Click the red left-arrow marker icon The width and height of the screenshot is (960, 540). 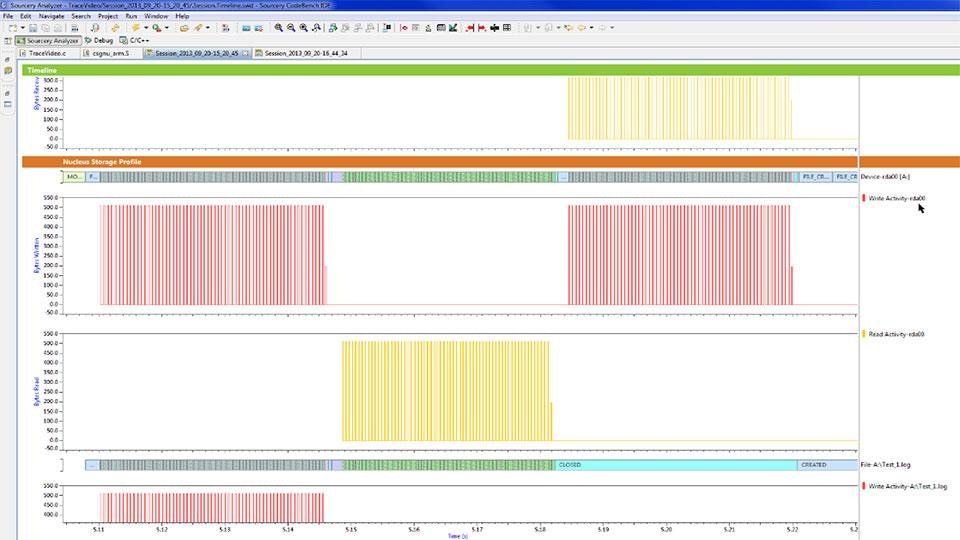coord(470,28)
